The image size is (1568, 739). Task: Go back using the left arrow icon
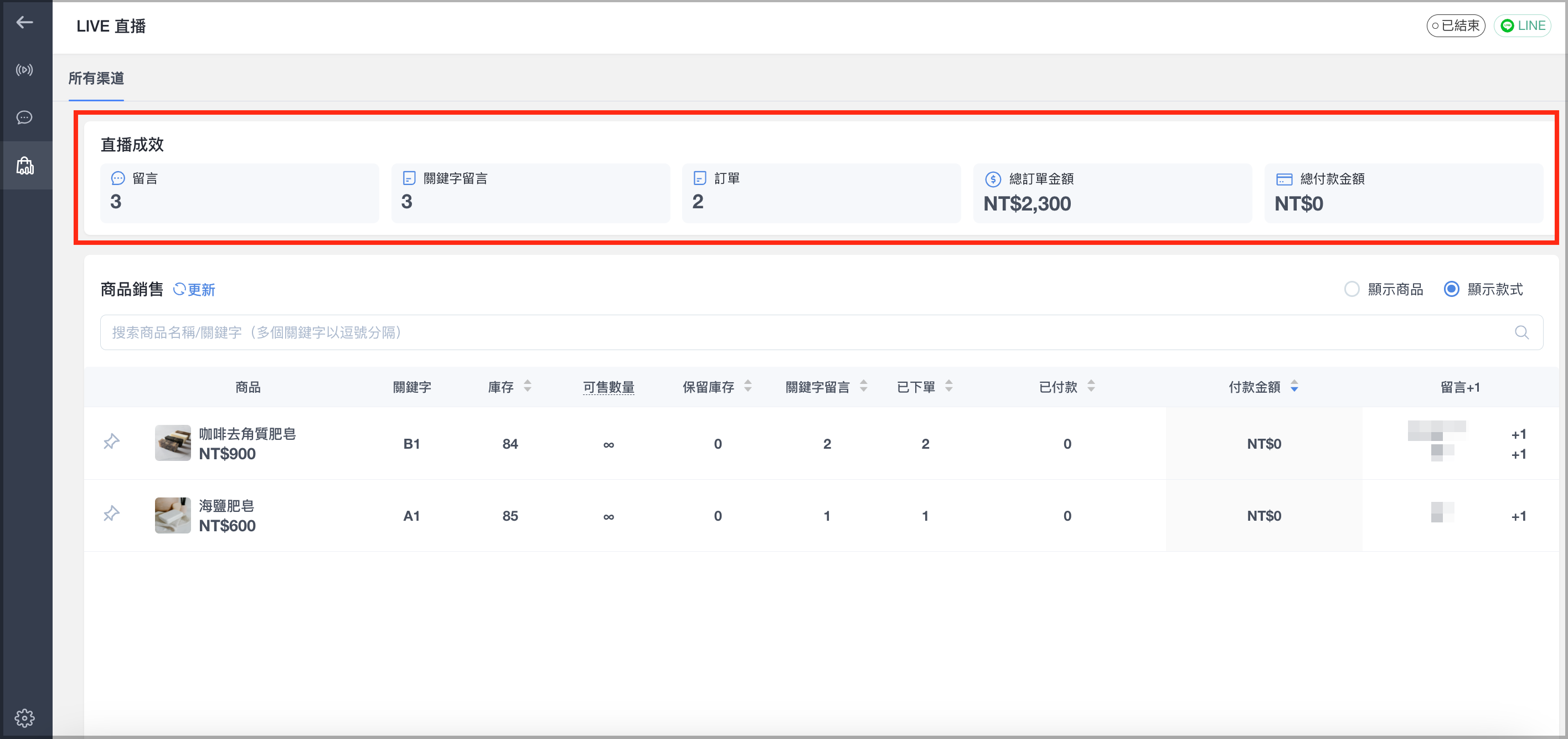pos(24,23)
